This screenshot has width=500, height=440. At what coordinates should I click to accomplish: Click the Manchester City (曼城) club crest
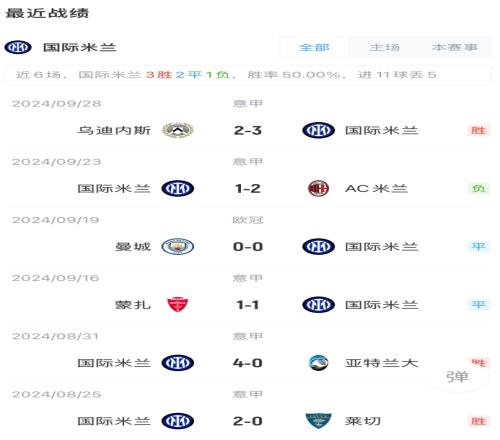click(178, 247)
